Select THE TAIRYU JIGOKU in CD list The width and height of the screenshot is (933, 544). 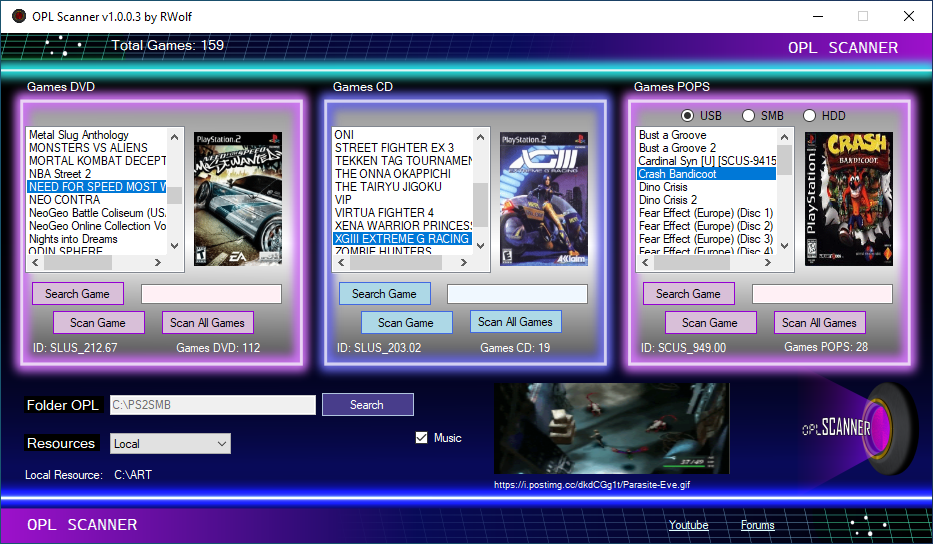click(403, 187)
